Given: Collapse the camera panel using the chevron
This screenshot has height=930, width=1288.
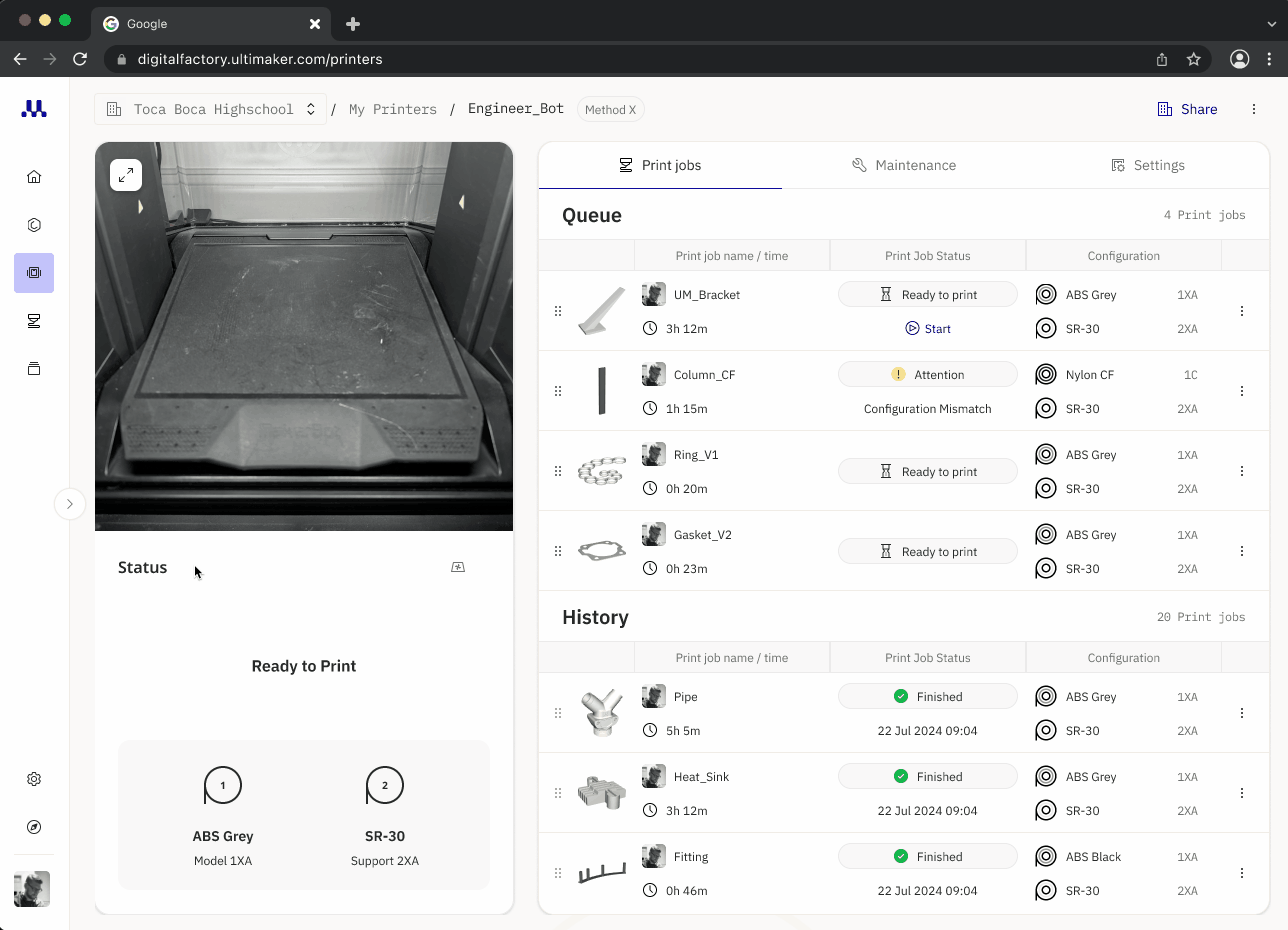Looking at the screenshot, I should (x=69, y=504).
